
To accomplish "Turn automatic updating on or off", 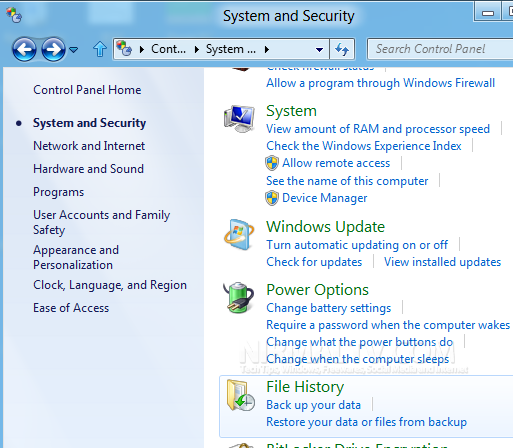I will [357, 245].
